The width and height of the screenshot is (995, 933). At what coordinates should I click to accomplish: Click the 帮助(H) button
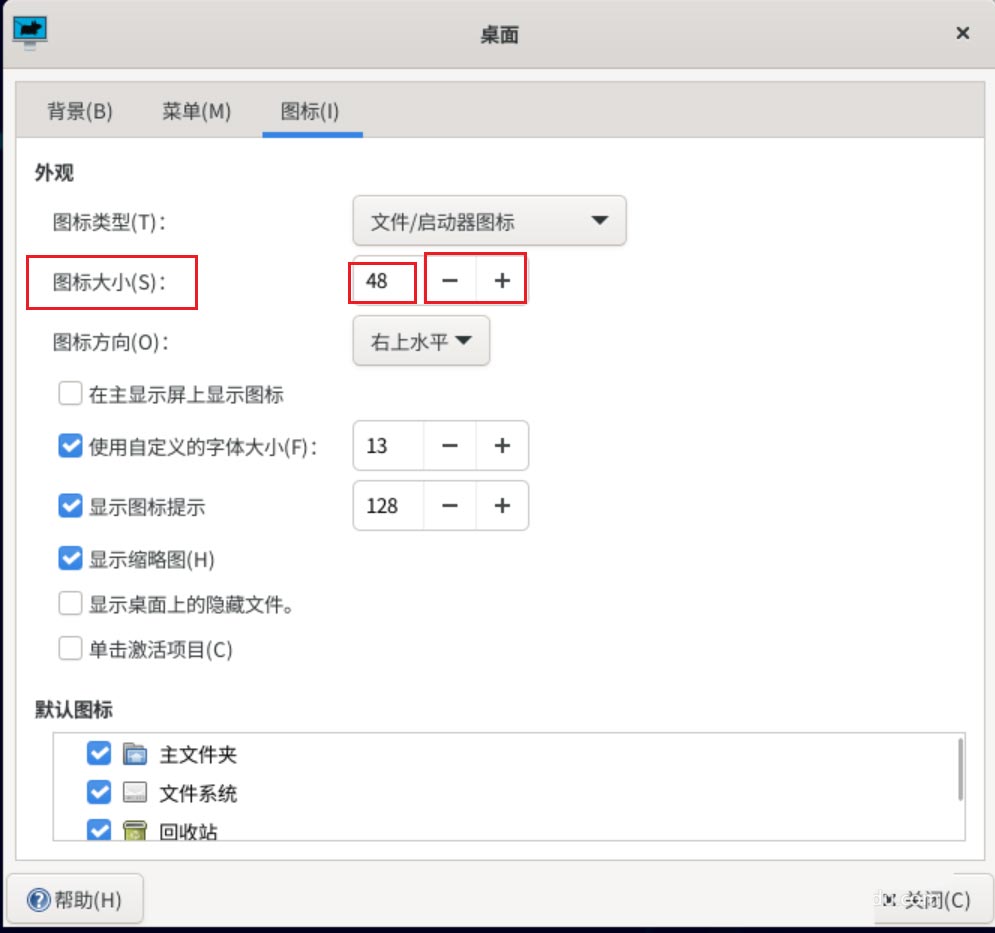point(75,899)
